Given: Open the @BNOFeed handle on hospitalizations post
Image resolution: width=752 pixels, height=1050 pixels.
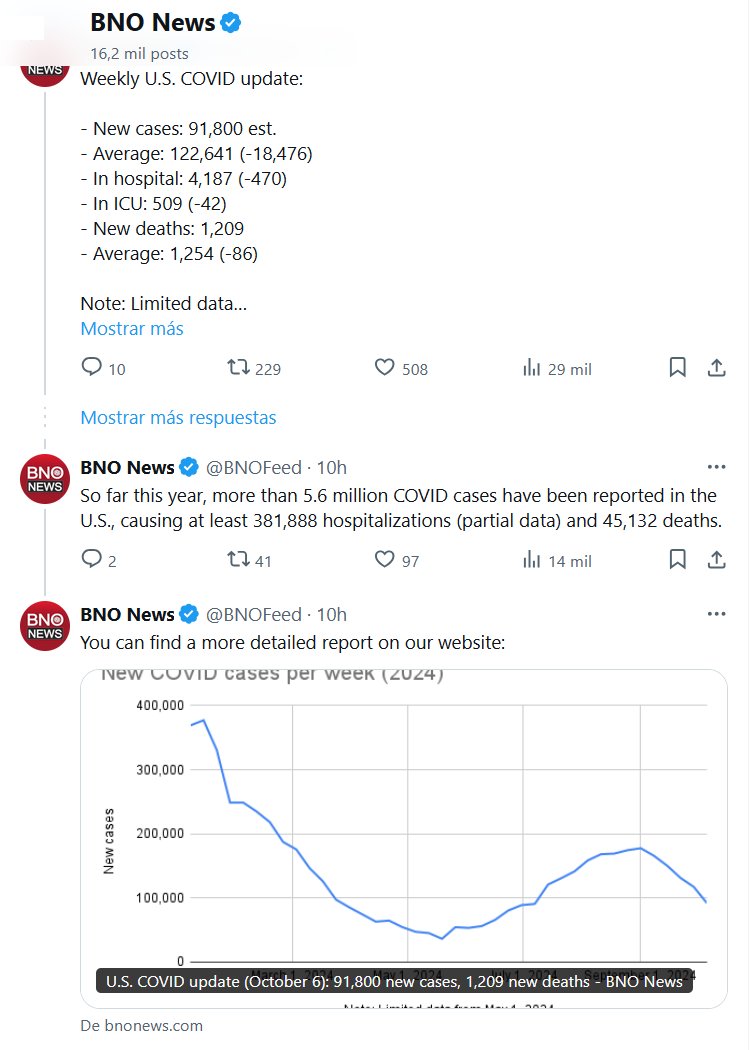Looking at the screenshot, I should coord(253,467).
